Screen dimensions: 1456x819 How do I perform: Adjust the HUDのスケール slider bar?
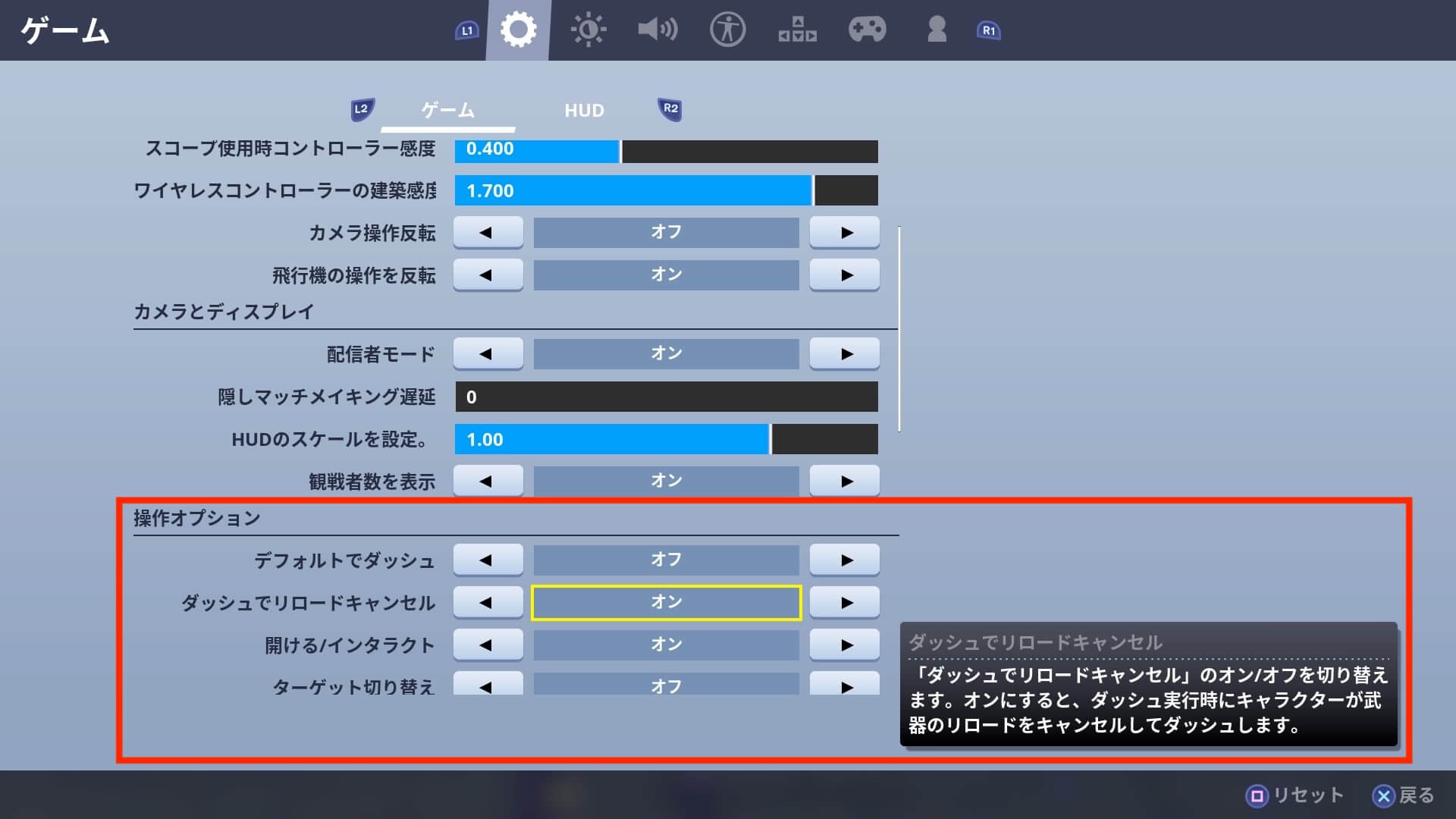point(666,439)
